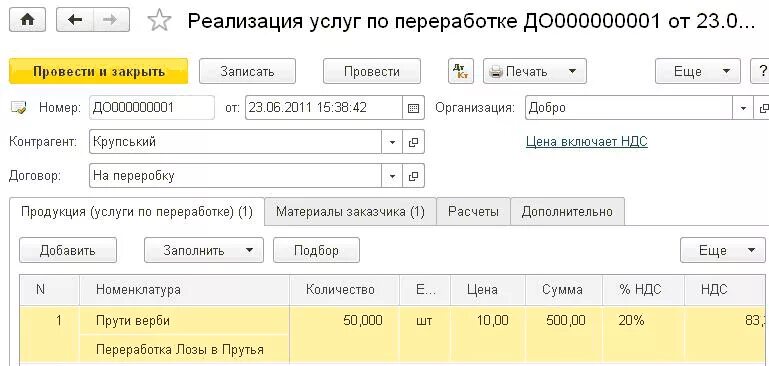Open the Заполнить dropdown button

204,250
